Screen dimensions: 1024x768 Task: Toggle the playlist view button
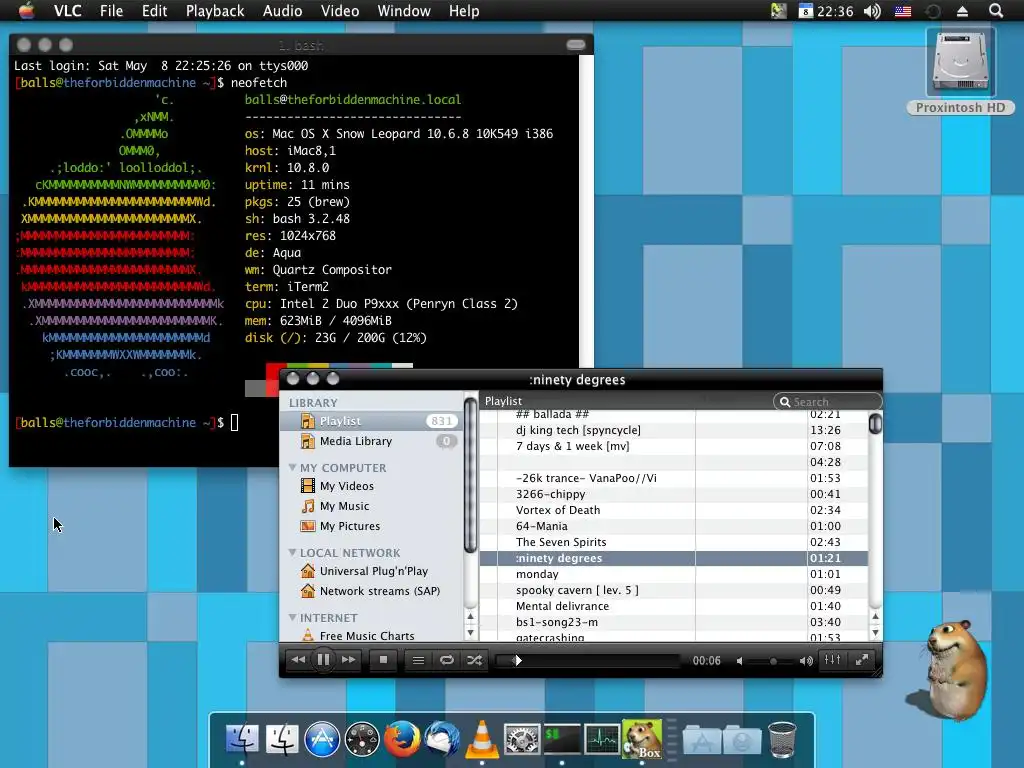[419, 660]
